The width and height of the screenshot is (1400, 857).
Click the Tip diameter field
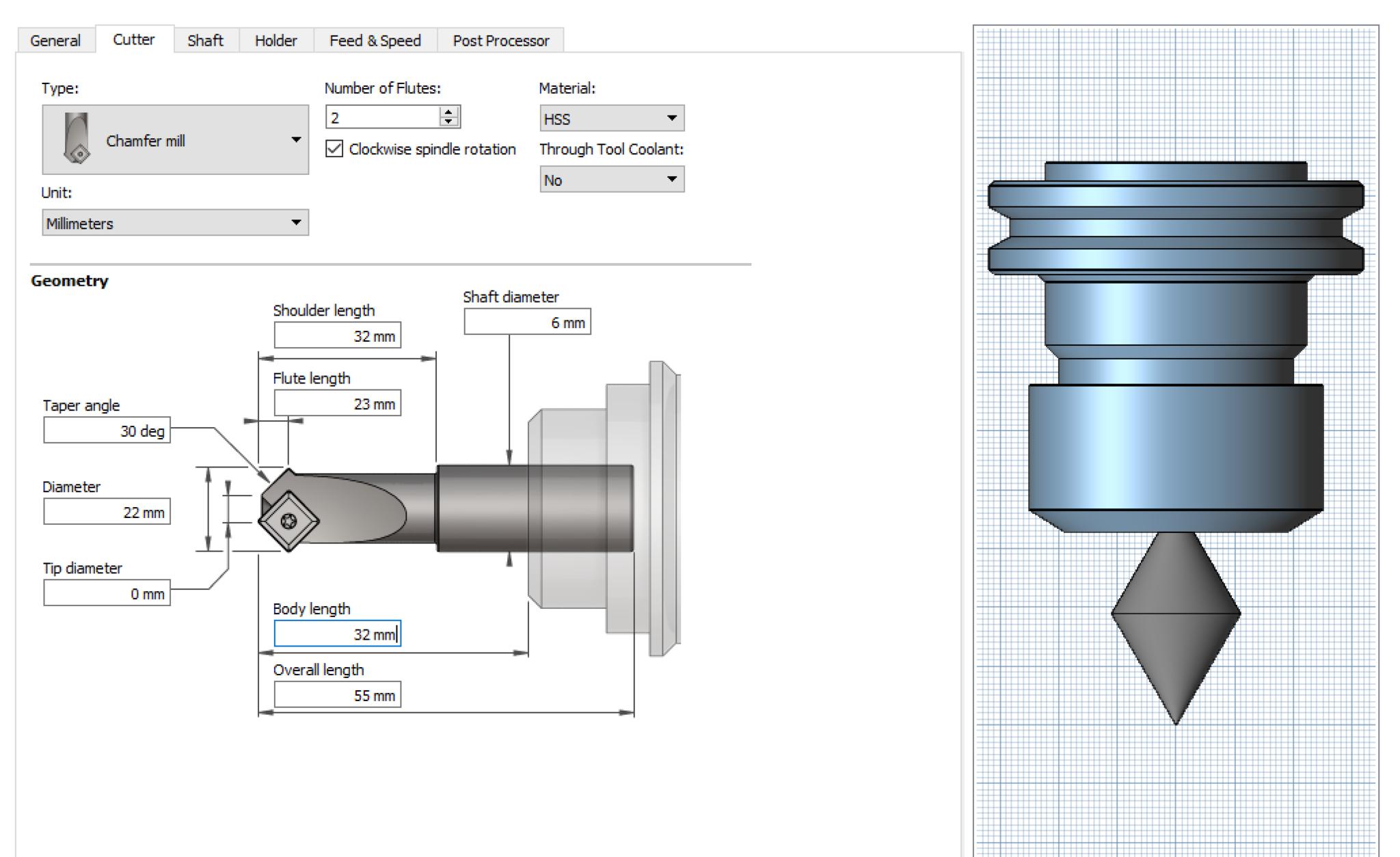tap(107, 593)
